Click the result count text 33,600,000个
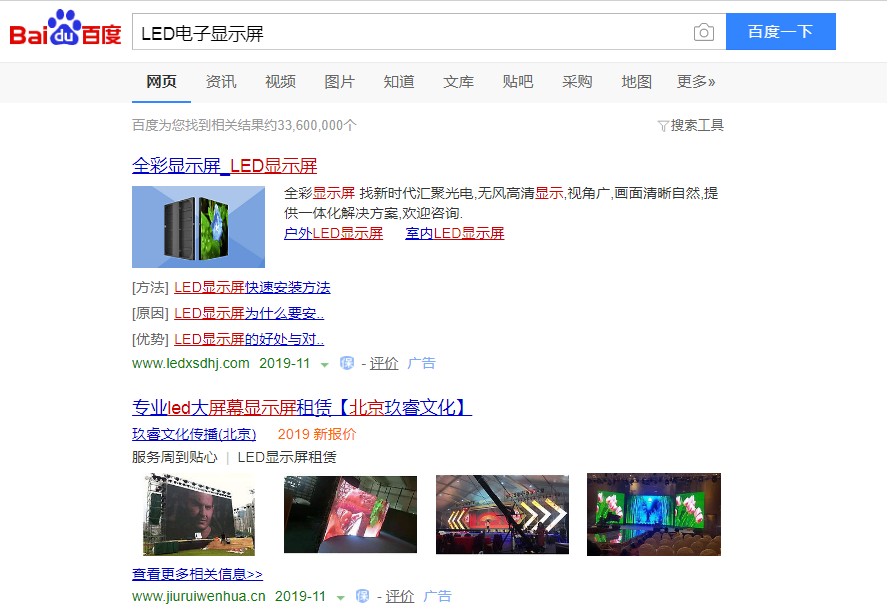This screenshot has width=887, height=616. tap(317, 125)
